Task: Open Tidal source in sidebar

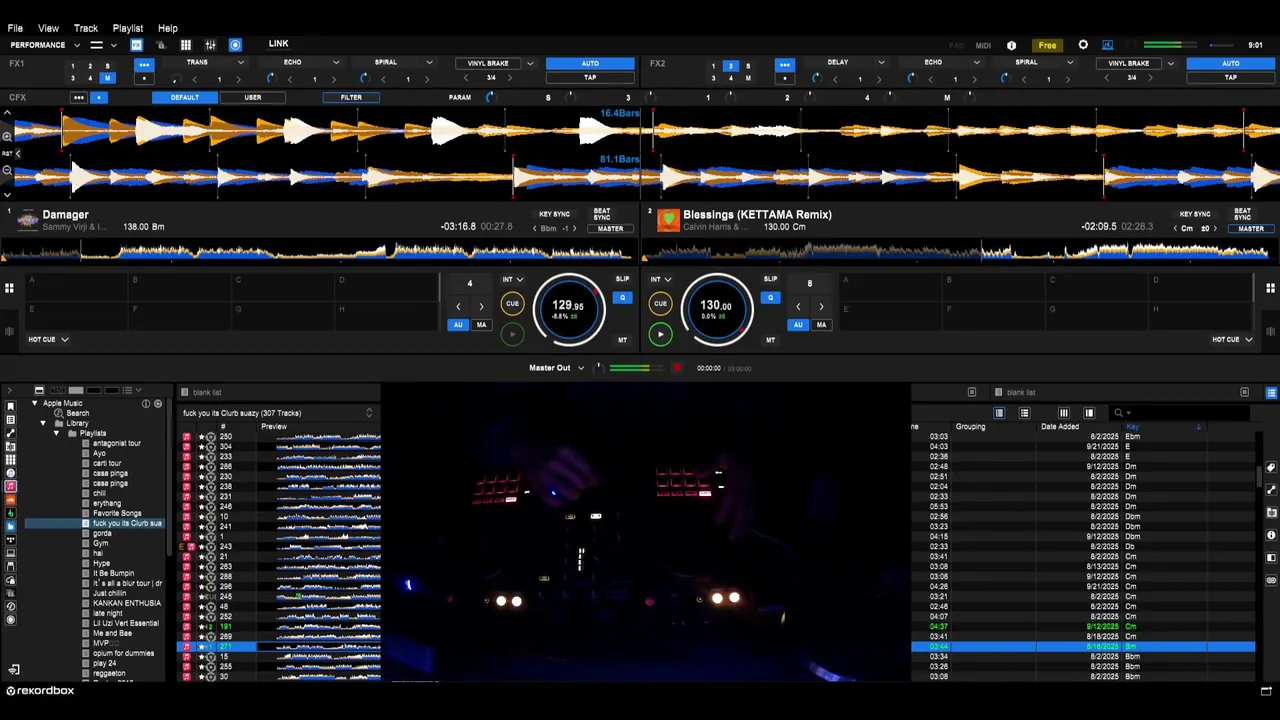Action: 11,539
